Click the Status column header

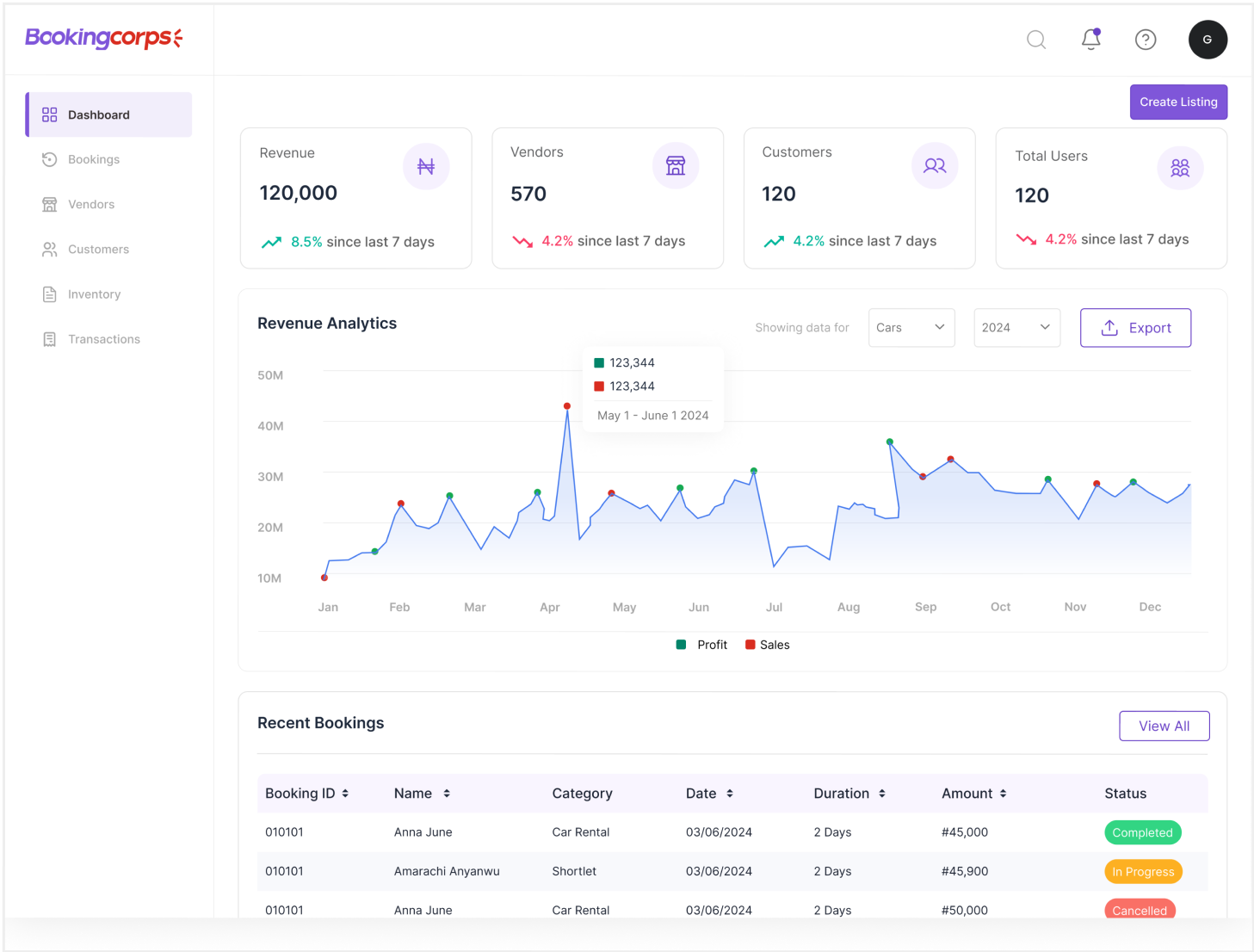1125,794
